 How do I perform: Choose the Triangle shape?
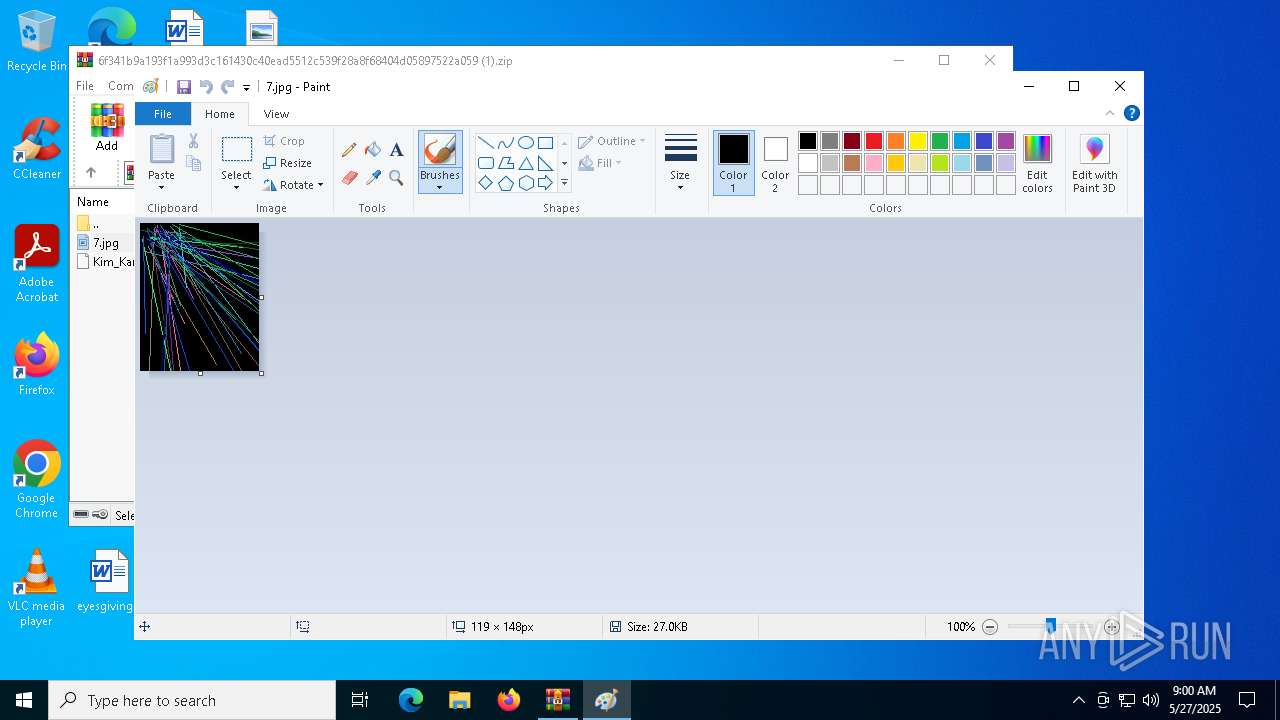click(525, 163)
